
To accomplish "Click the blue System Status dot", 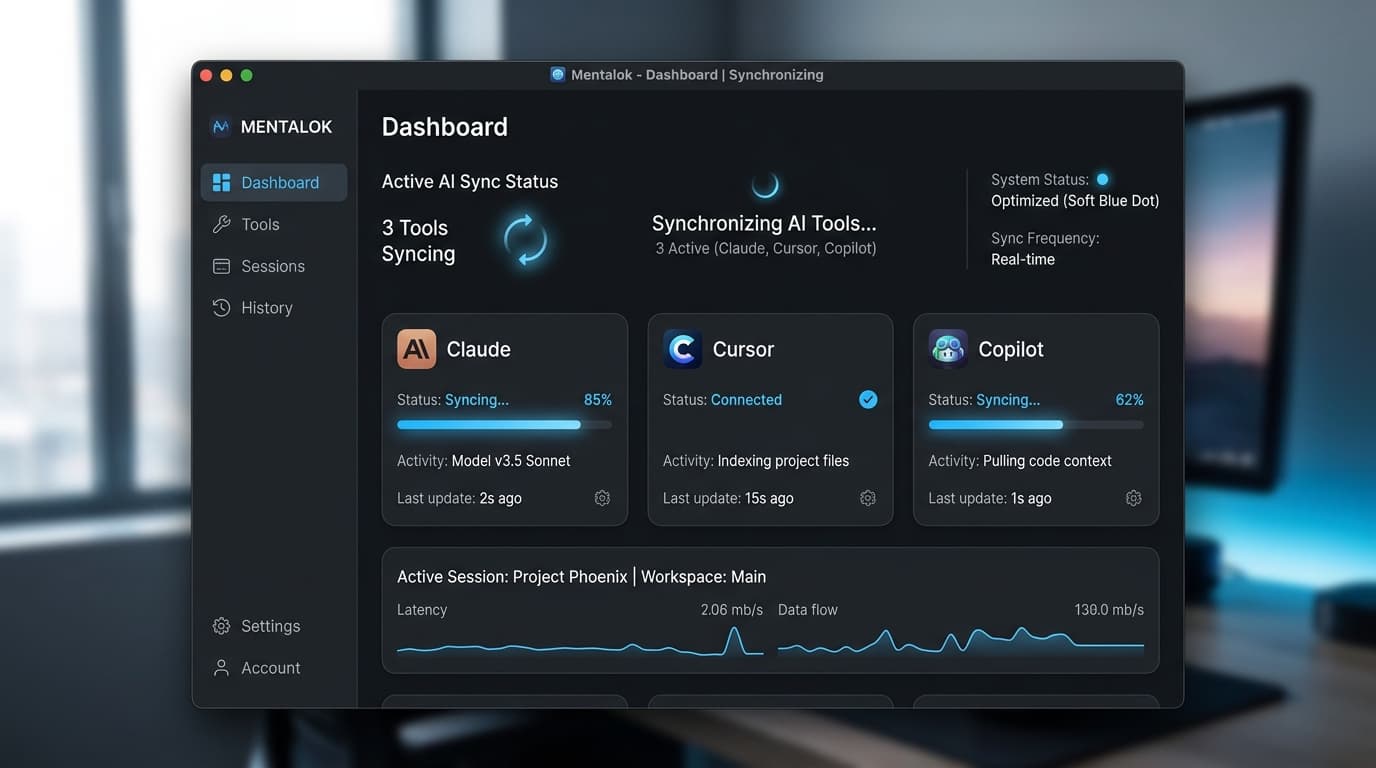I will [x=1102, y=180].
